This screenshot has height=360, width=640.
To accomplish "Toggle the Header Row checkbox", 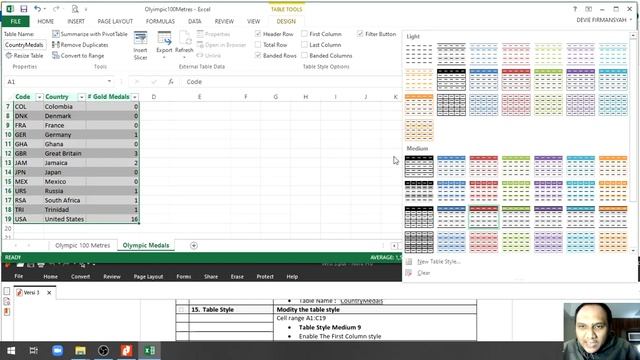I will [x=258, y=34].
